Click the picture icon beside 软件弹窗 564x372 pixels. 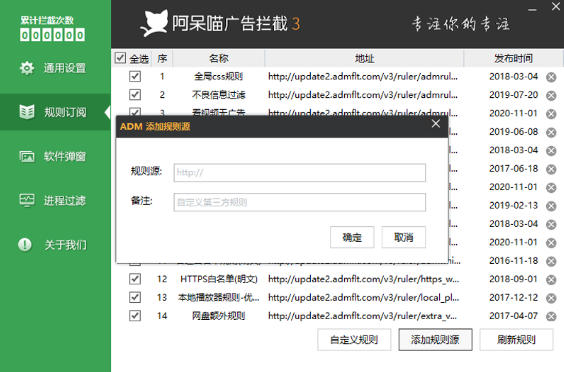[27, 156]
